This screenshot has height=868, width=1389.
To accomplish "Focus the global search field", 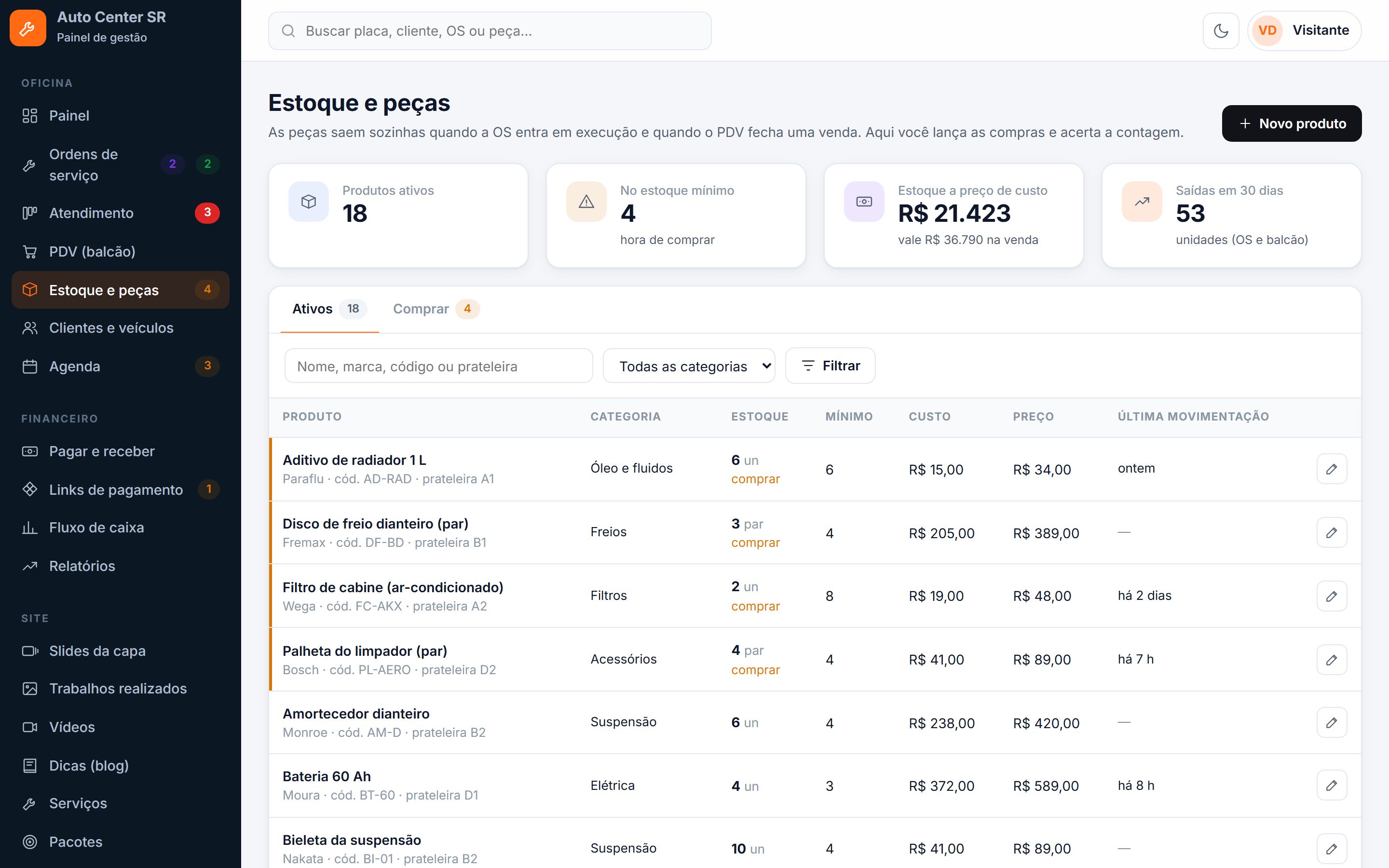I will (x=490, y=31).
